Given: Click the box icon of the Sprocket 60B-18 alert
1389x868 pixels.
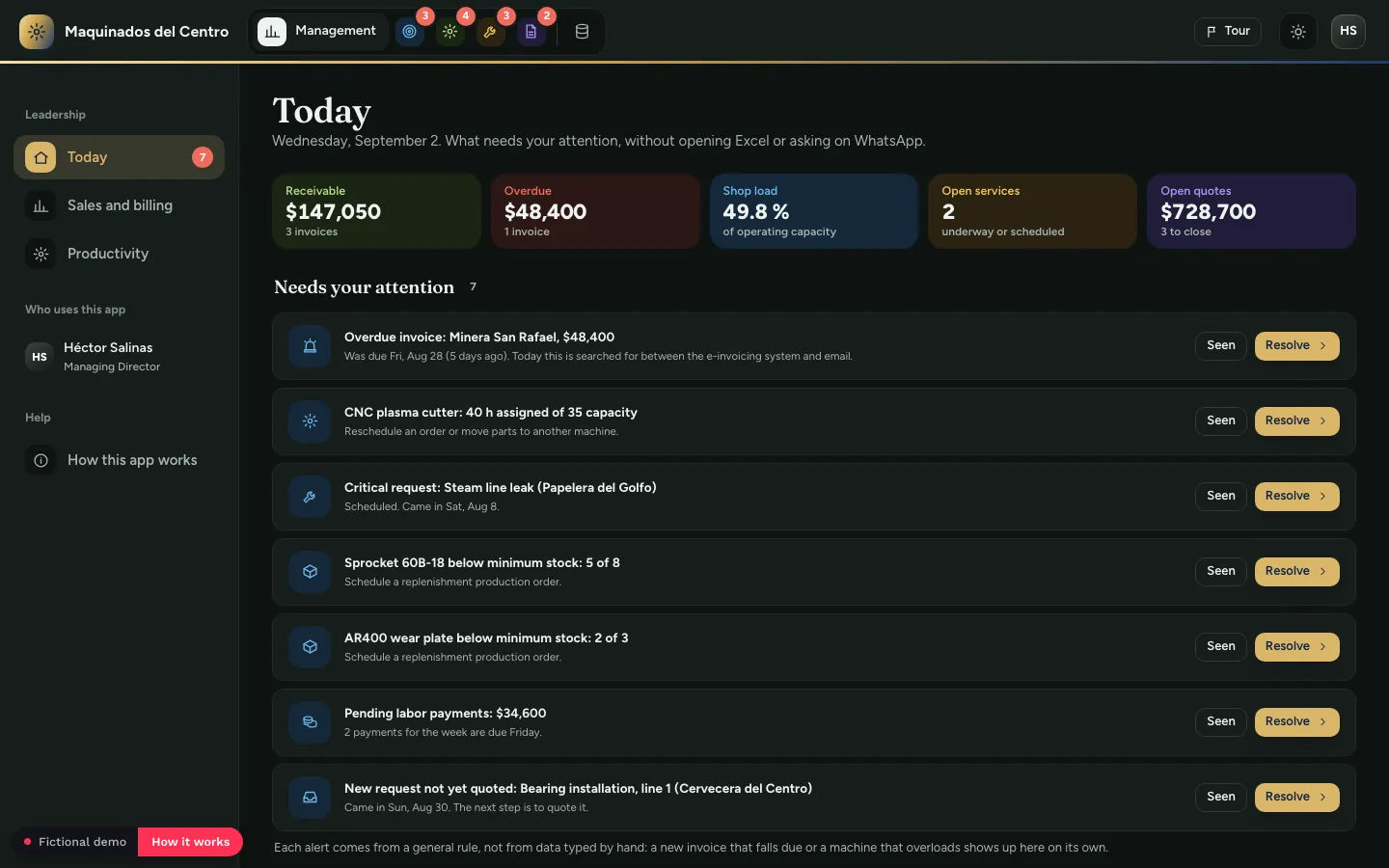Looking at the screenshot, I should pos(310,572).
